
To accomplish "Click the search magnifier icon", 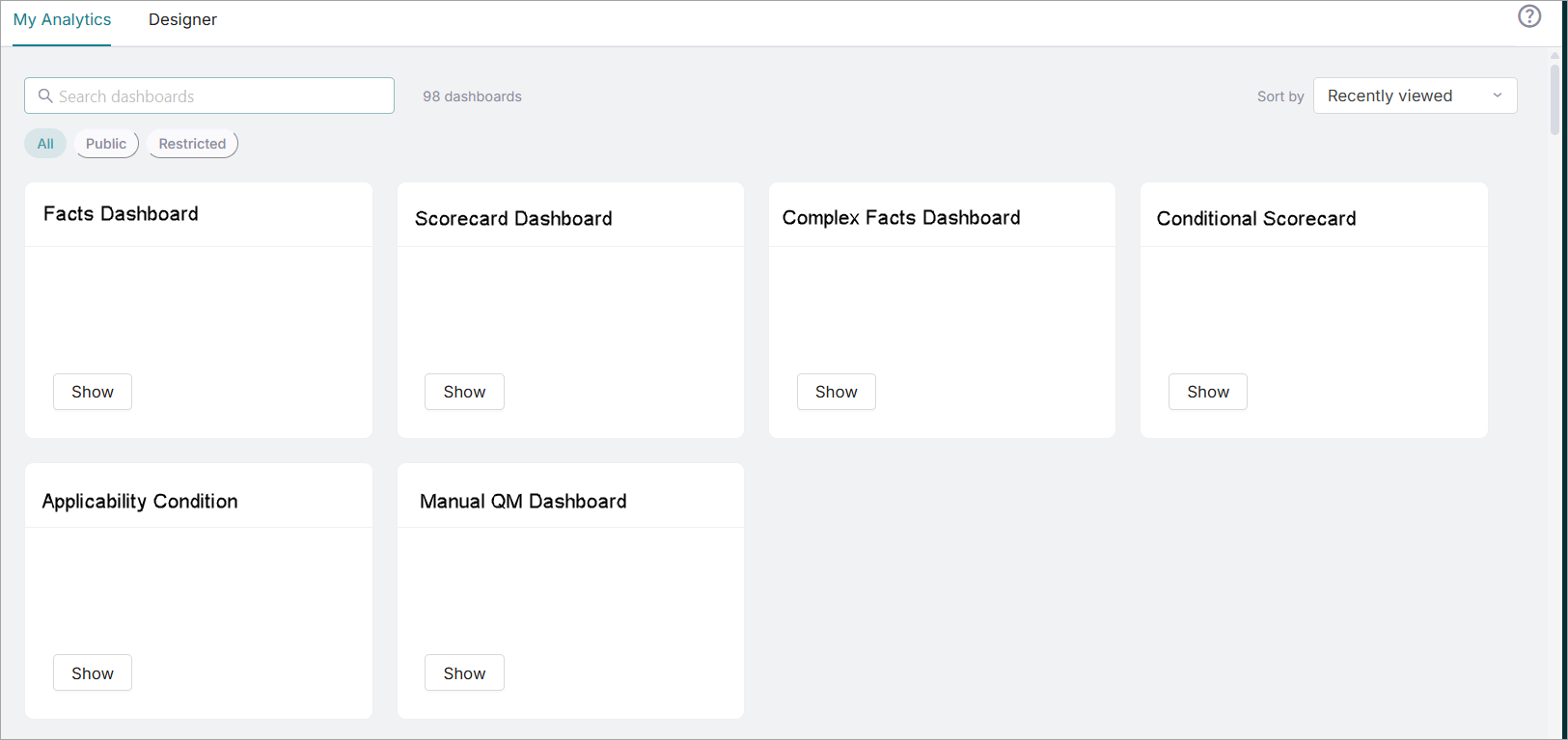I will pos(45,96).
